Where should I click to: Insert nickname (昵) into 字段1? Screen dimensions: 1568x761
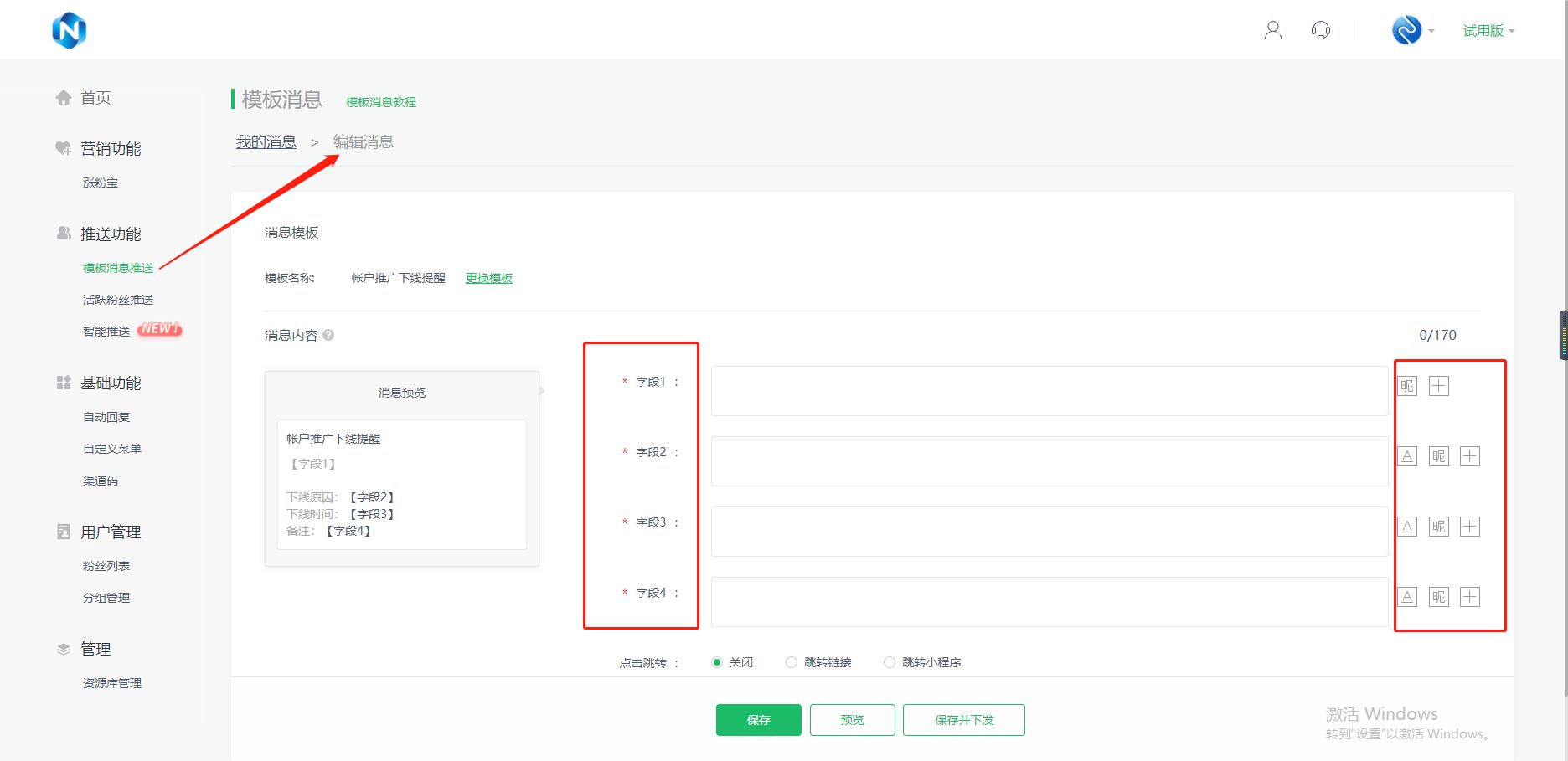click(x=1407, y=386)
